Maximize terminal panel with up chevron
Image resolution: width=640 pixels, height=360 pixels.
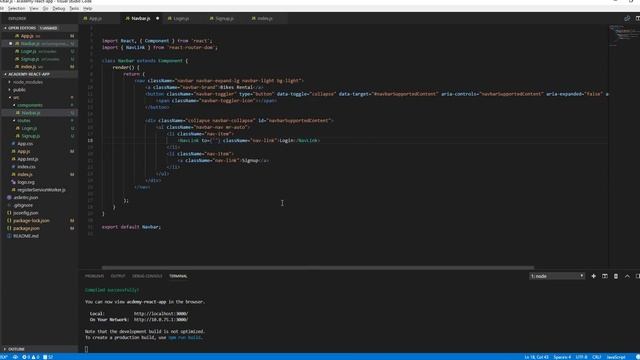tap(627, 276)
